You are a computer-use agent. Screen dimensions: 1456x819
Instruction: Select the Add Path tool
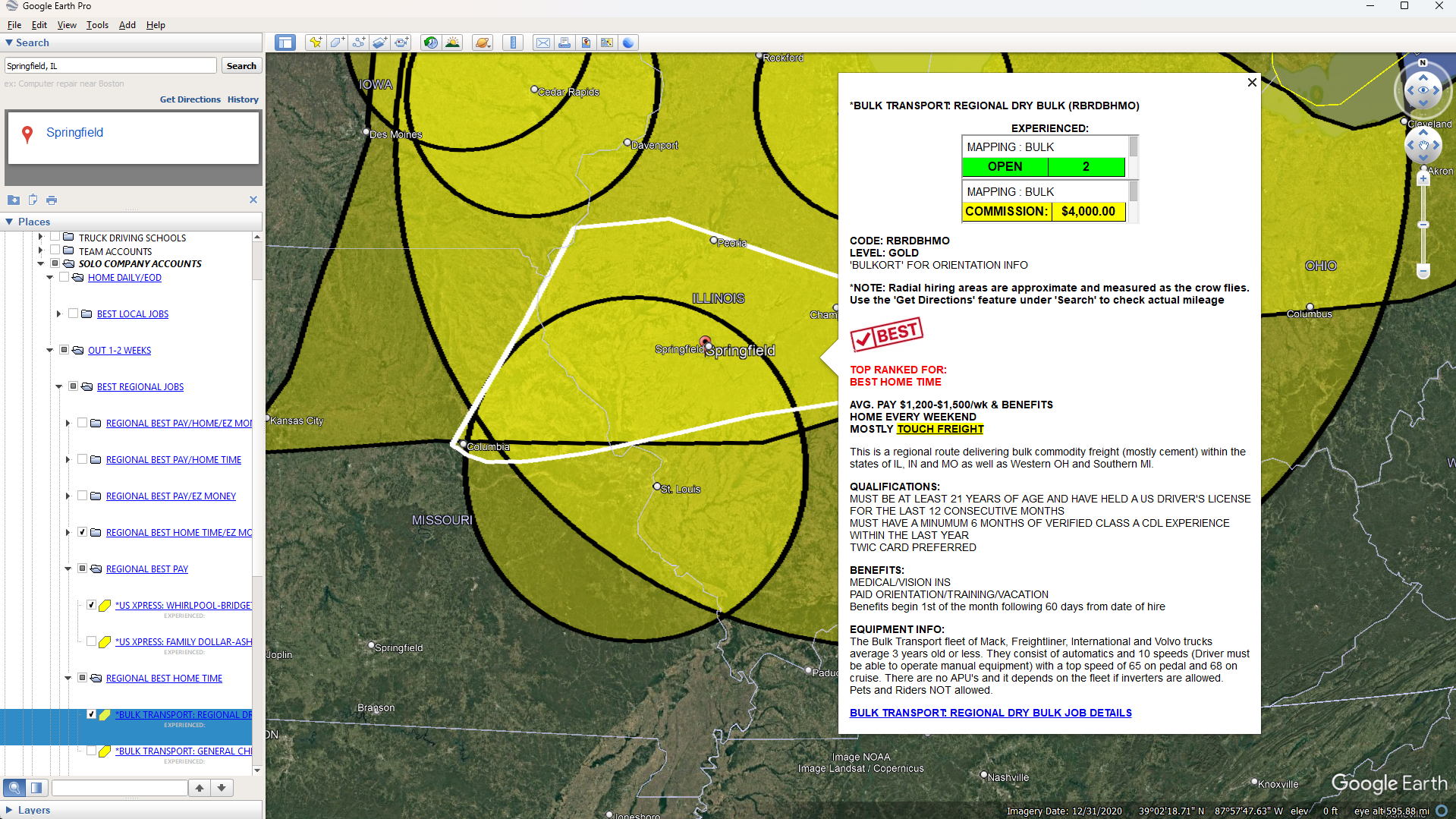tap(358, 43)
